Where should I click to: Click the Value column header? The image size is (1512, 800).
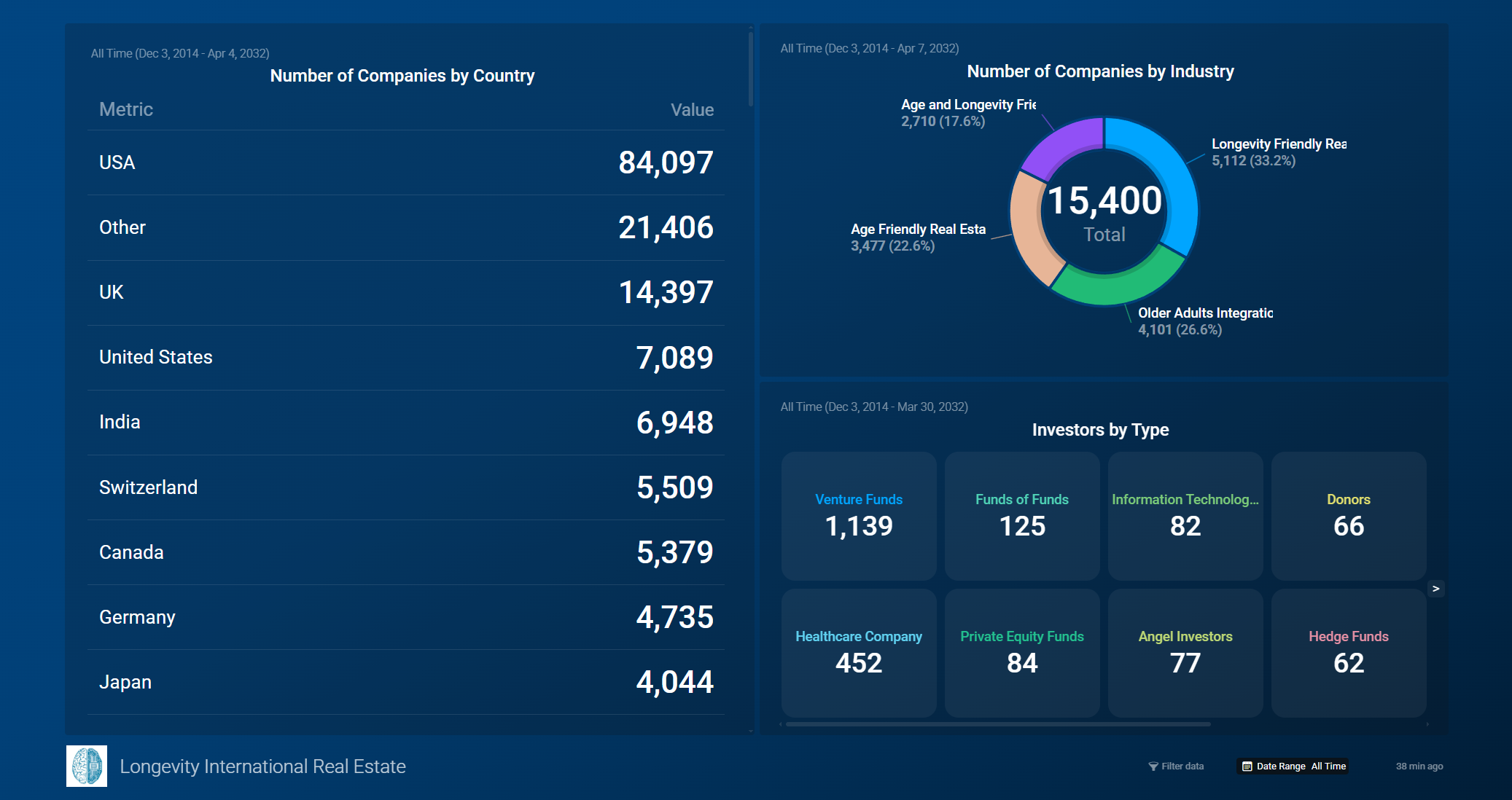coord(691,110)
